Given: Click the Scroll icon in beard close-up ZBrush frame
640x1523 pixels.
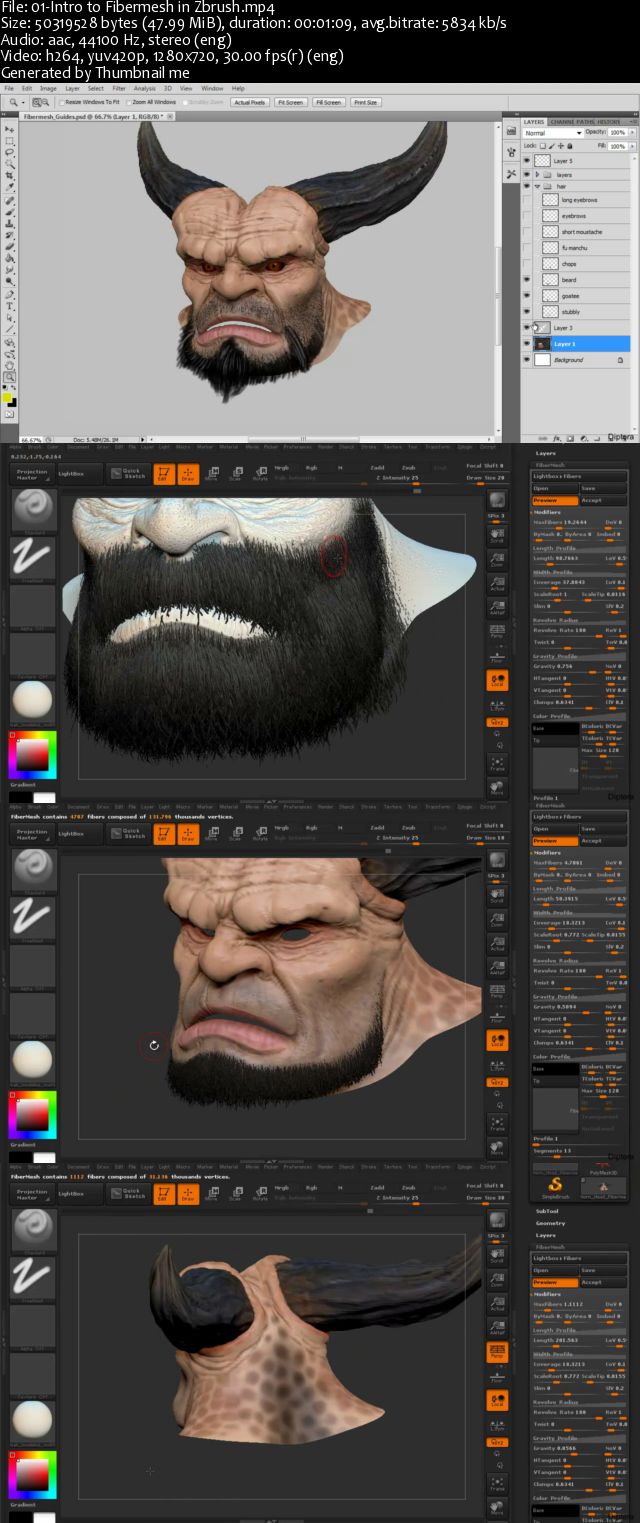Looking at the screenshot, I should click(497, 535).
